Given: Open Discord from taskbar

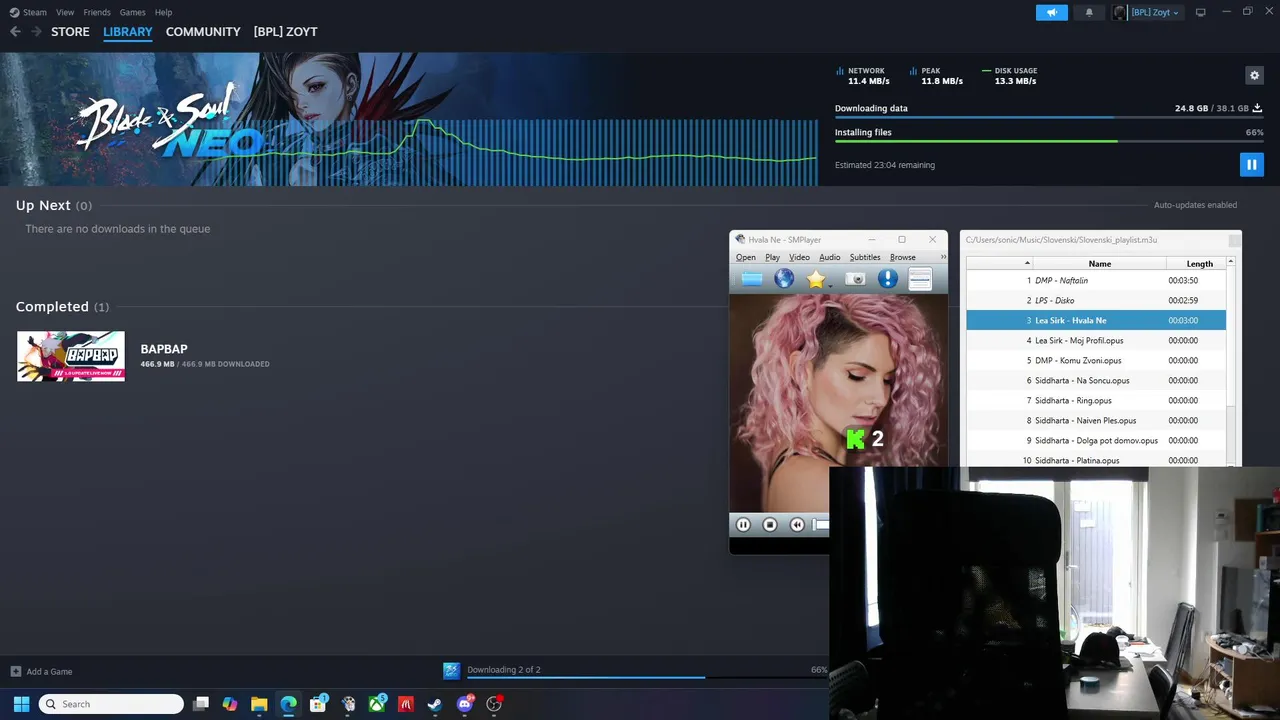Looking at the screenshot, I should tap(464, 704).
